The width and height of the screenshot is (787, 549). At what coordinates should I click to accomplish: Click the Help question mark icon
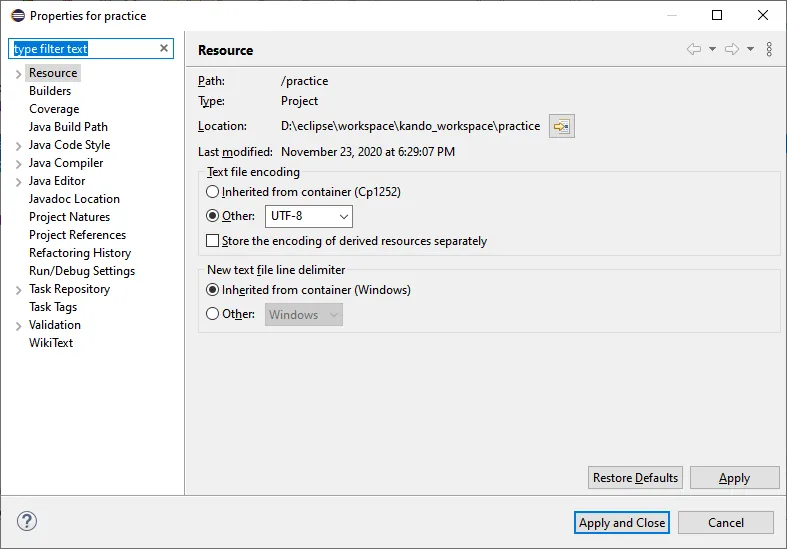click(x=27, y=521)
